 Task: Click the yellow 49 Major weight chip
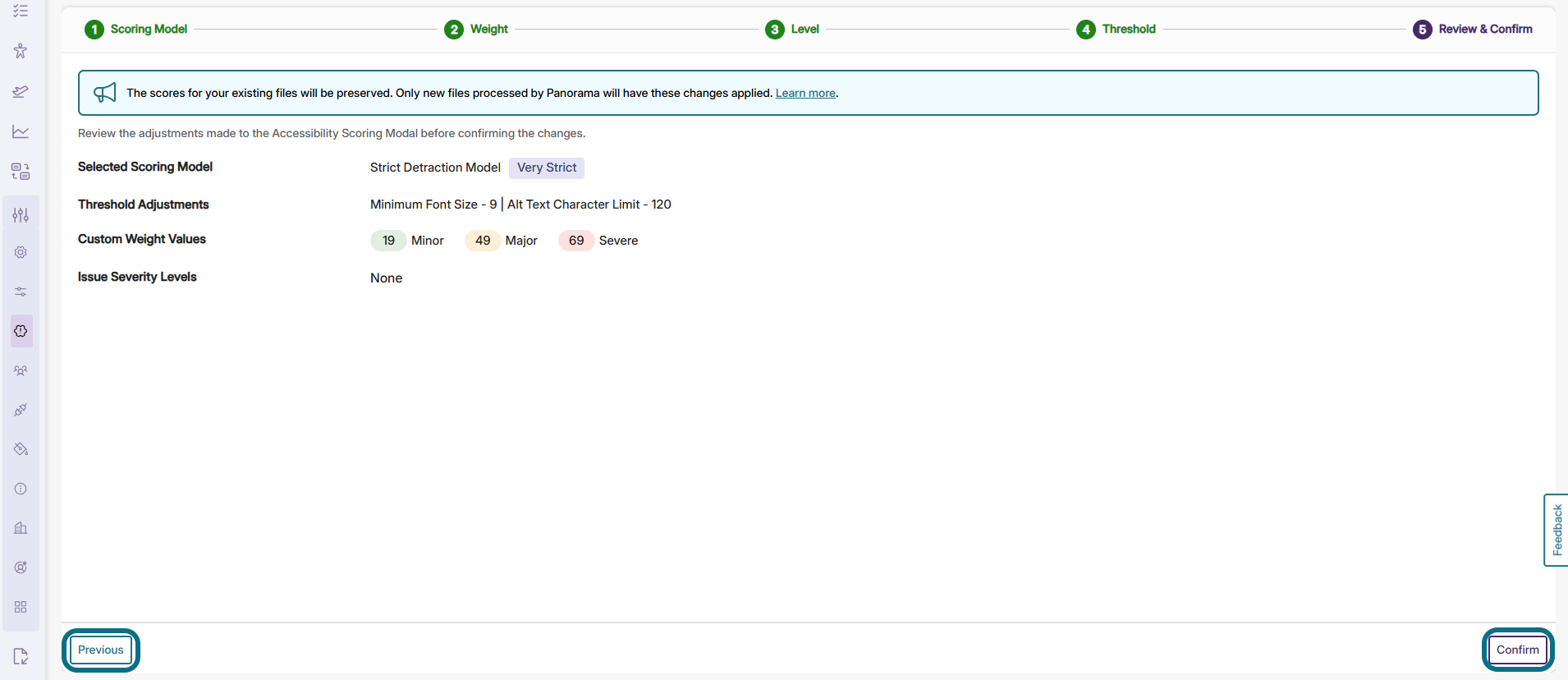coord(483,241)
